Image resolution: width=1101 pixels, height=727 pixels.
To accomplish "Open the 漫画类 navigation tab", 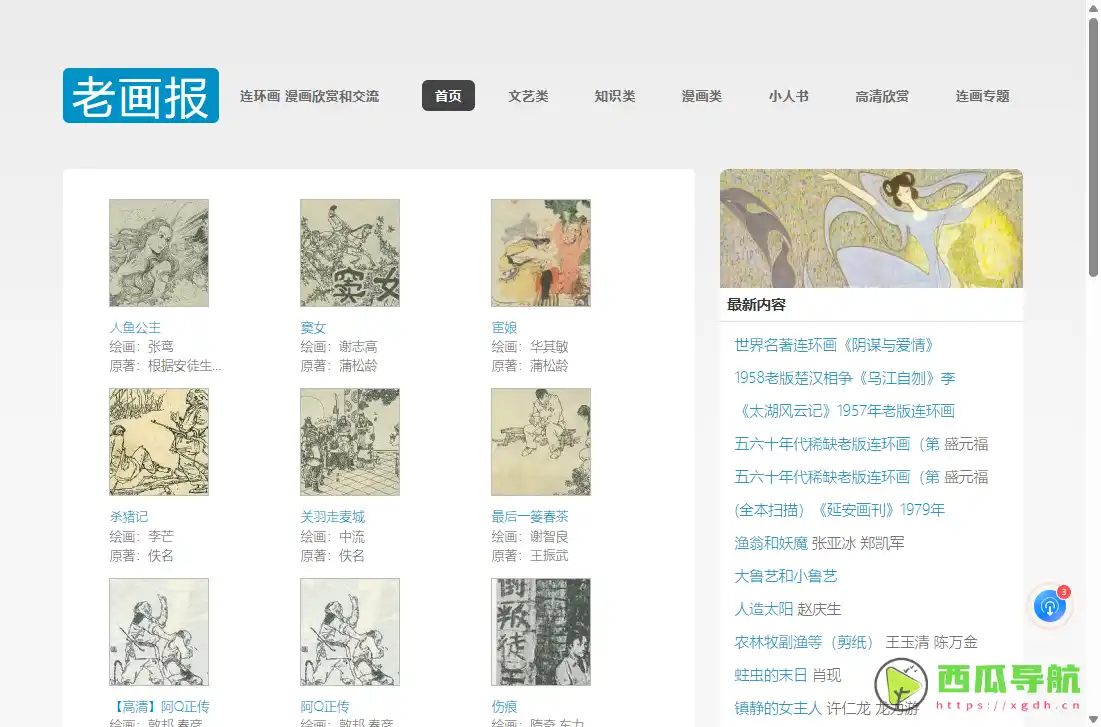I will pos(701,96).
